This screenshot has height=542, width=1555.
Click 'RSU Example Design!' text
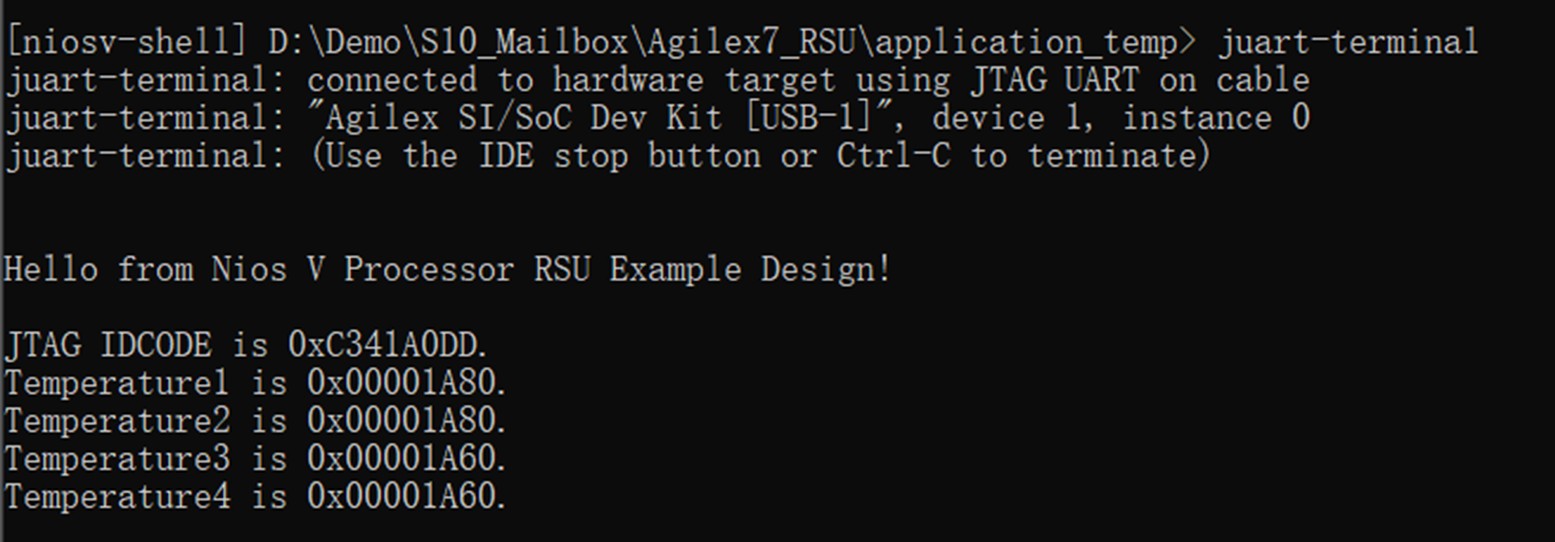coord(713,269)
